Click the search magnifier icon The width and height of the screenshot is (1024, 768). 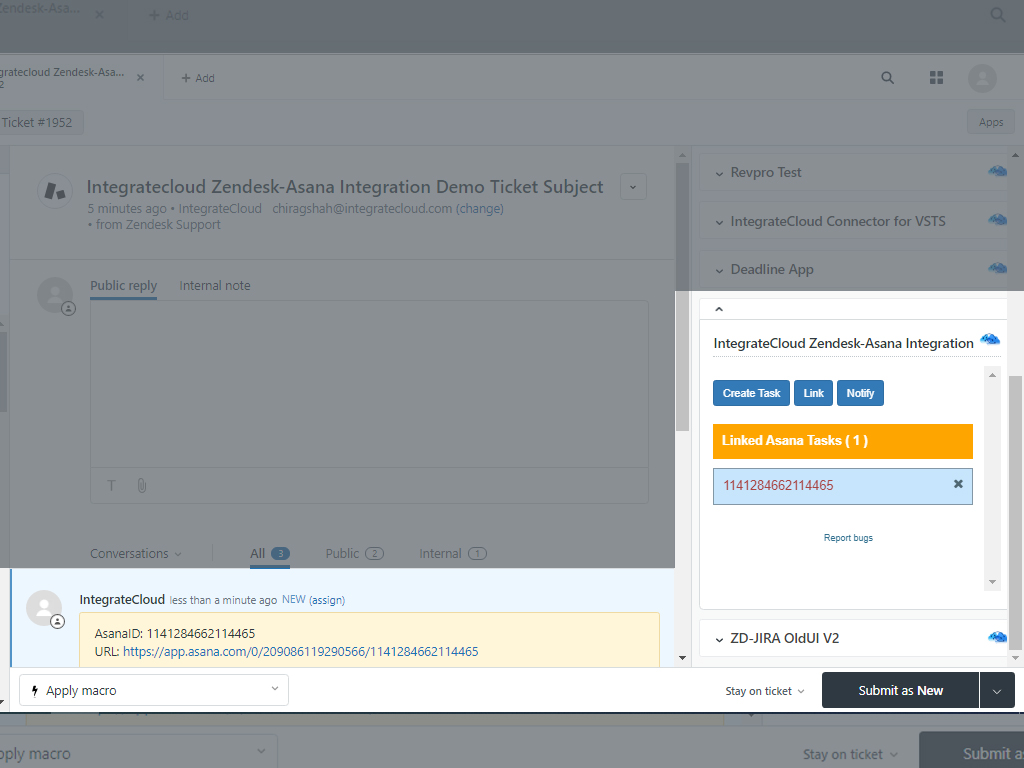click(x=887, y=78)
